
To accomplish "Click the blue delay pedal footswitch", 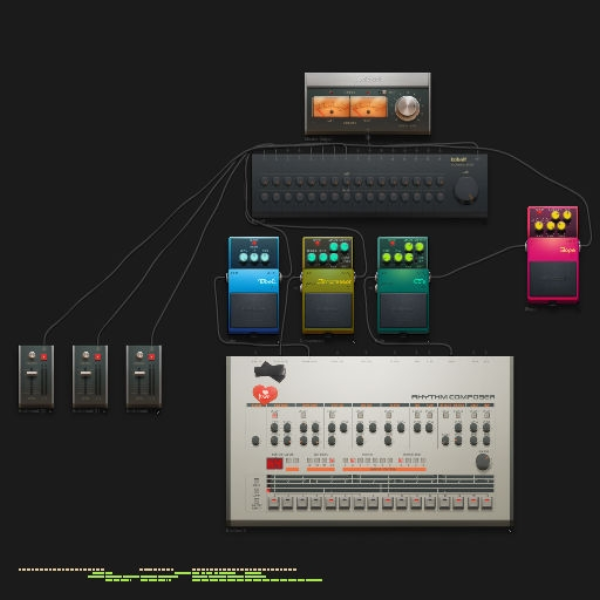I will [x=254, y=310].
